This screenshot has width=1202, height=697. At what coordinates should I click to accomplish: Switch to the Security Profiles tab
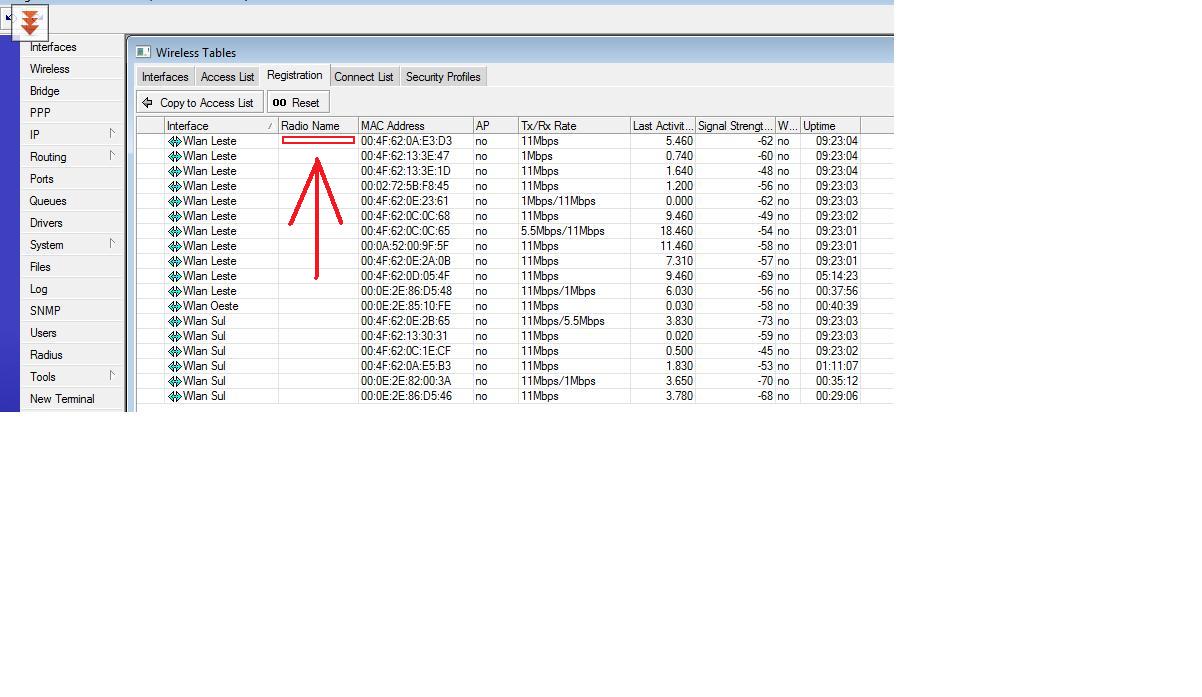pyautogui.click(x=443, y=77)
